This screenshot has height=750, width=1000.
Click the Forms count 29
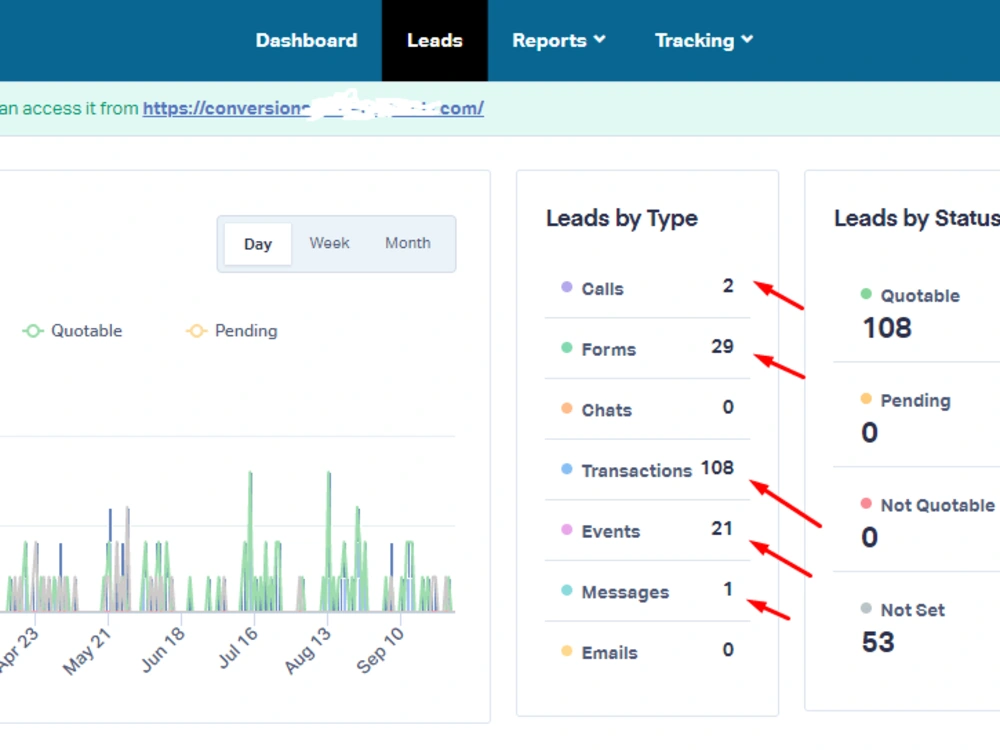(723, 346)
